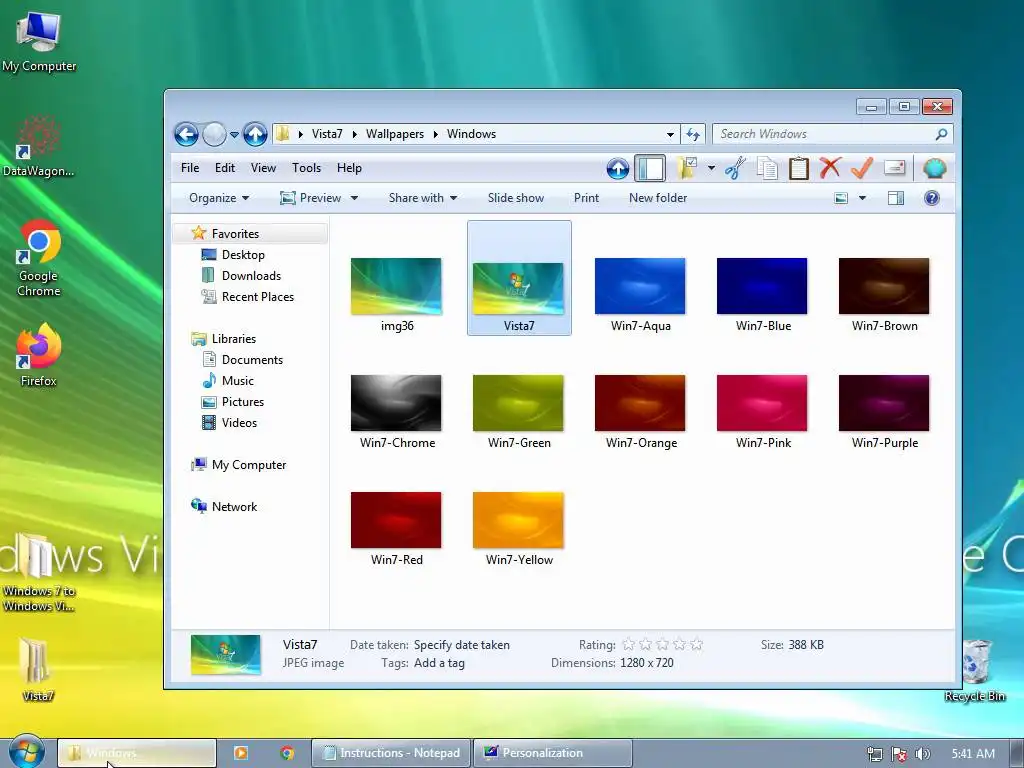Open Desktop in Favorites
Image resolution: width=1024 pixels, height=768 pixels.
click(x=243, y=255)
